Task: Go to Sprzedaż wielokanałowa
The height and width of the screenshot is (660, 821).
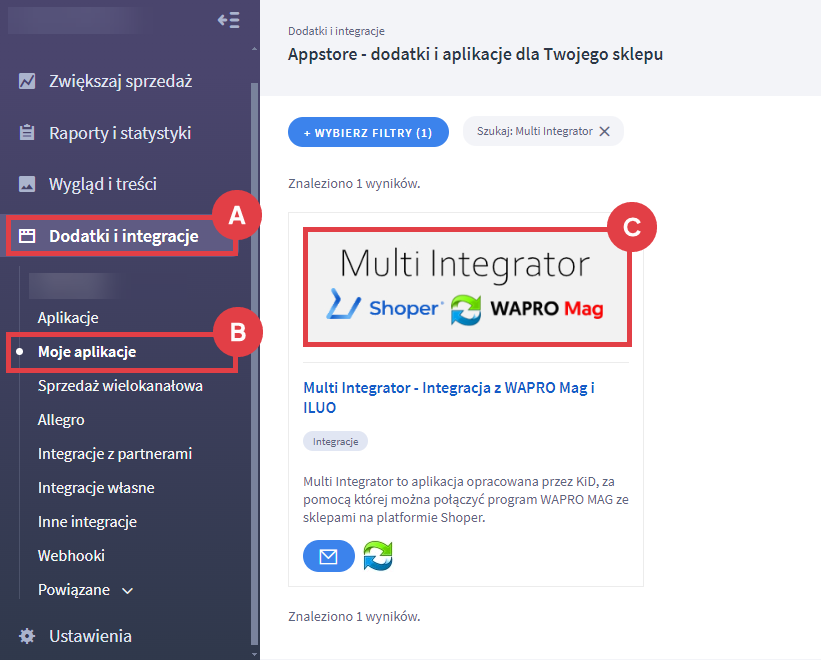Action: pos(120,385)
